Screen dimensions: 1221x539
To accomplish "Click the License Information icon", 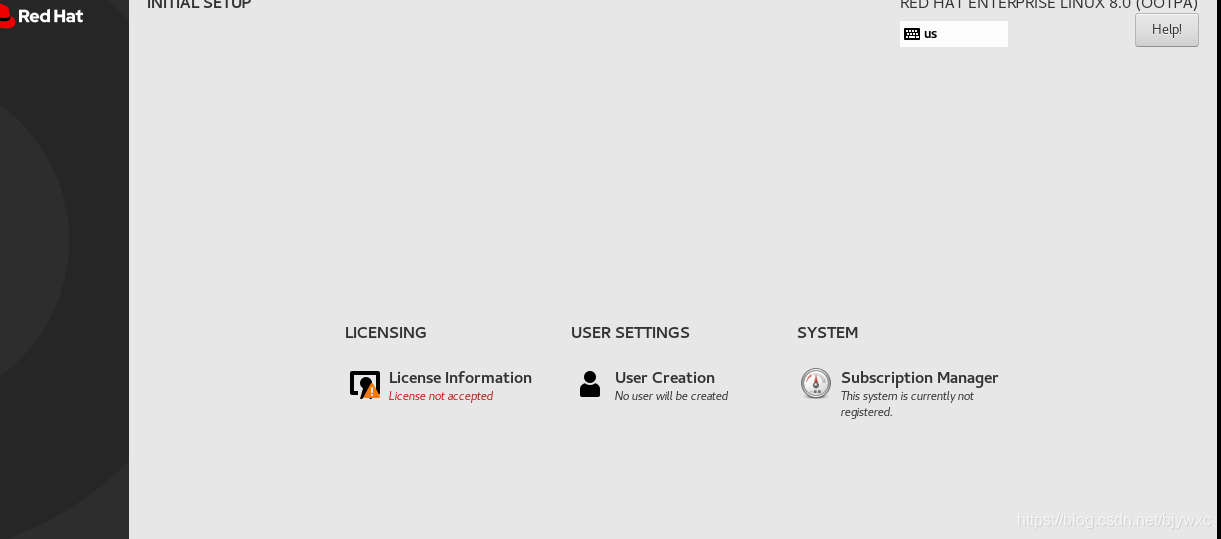I will coord(363,383).
